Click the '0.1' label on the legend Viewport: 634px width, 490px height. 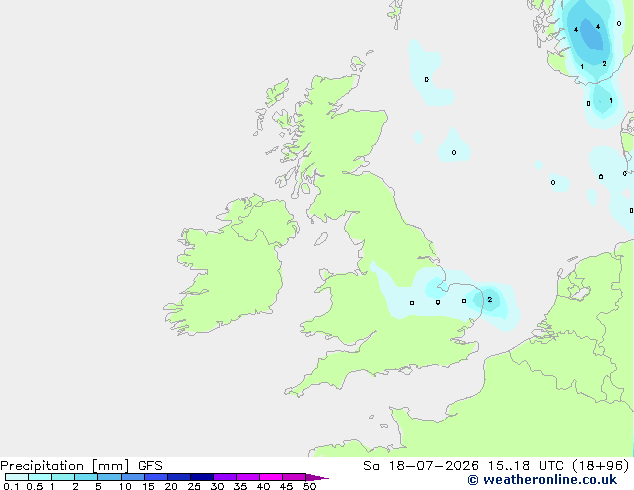click(x=11, y=486)
